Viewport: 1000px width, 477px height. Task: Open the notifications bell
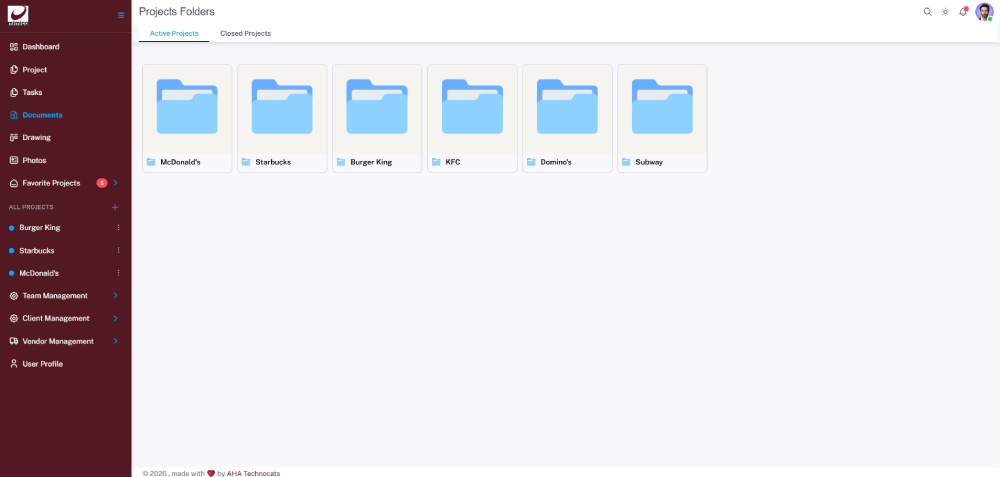(x=963, y=12)
